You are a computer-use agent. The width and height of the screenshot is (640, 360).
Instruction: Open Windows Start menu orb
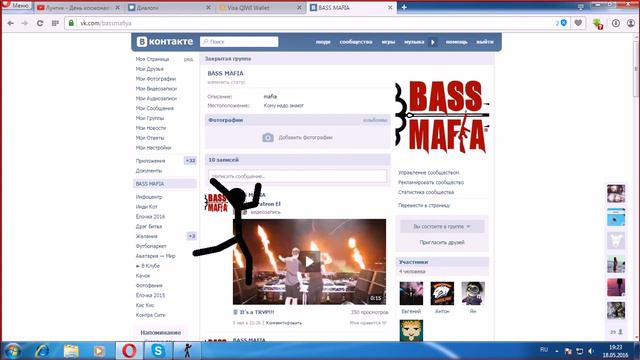(x=12, y=351)
